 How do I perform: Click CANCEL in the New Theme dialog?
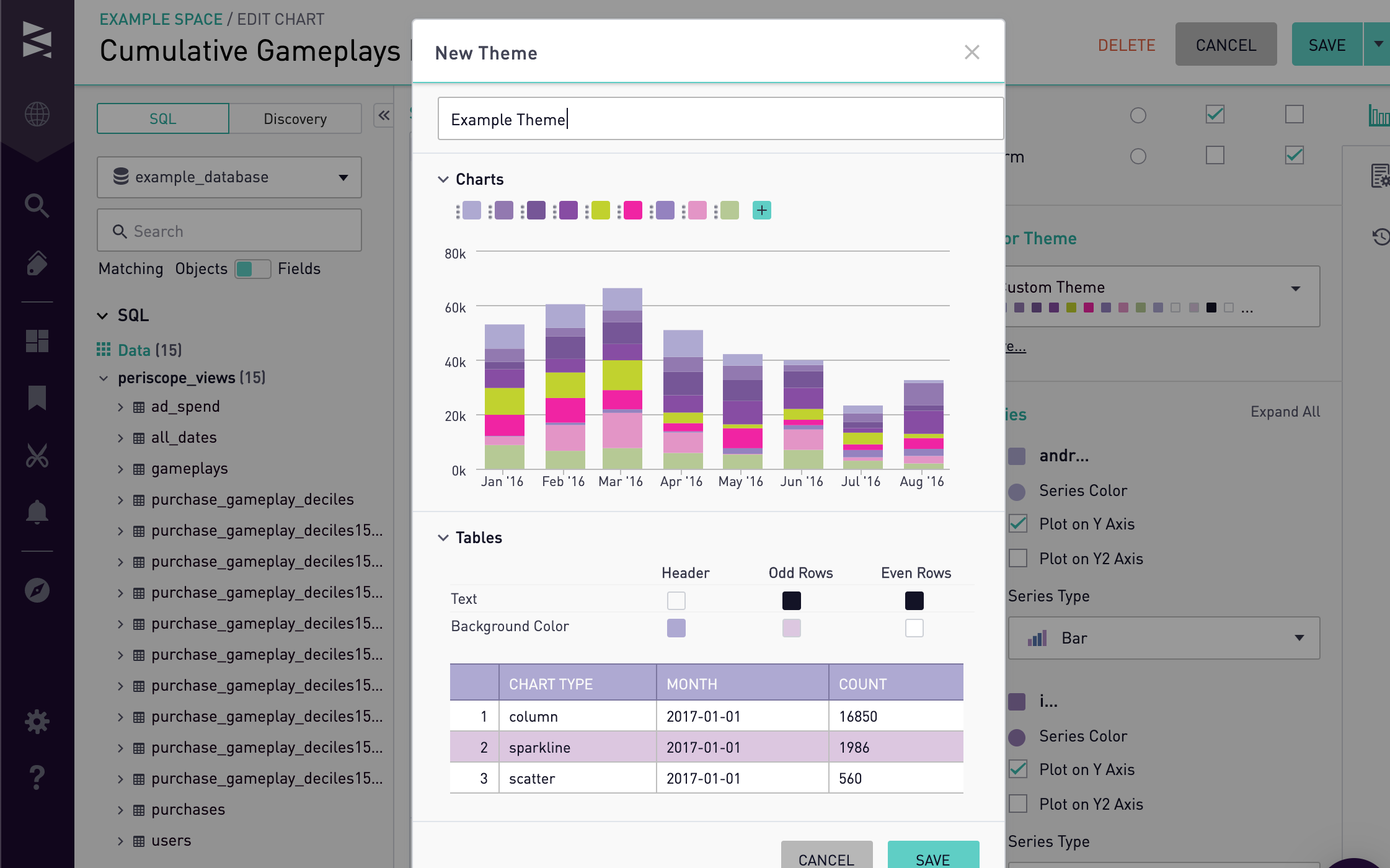pos(826,856)
